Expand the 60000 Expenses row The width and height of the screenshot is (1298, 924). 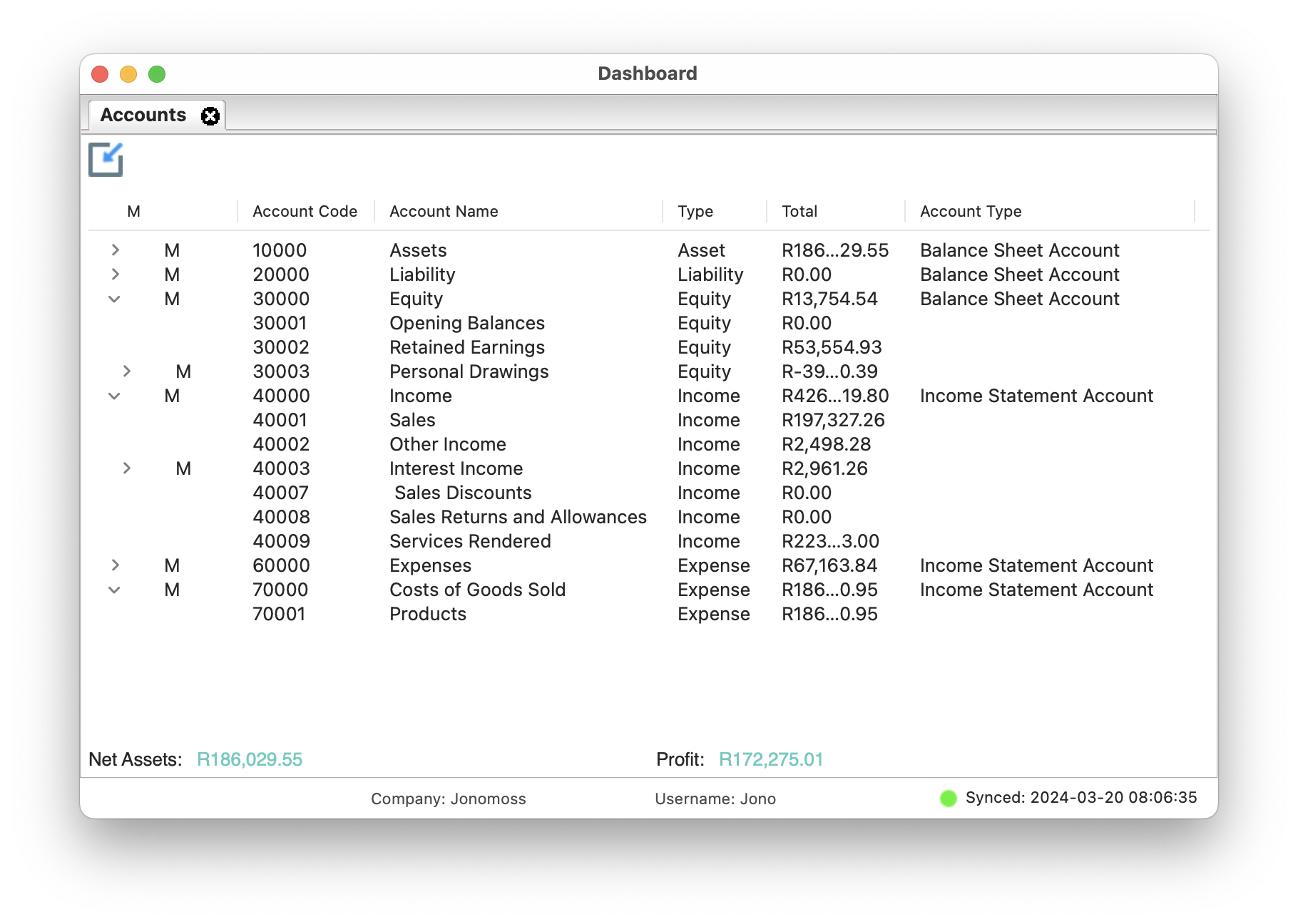116,565
